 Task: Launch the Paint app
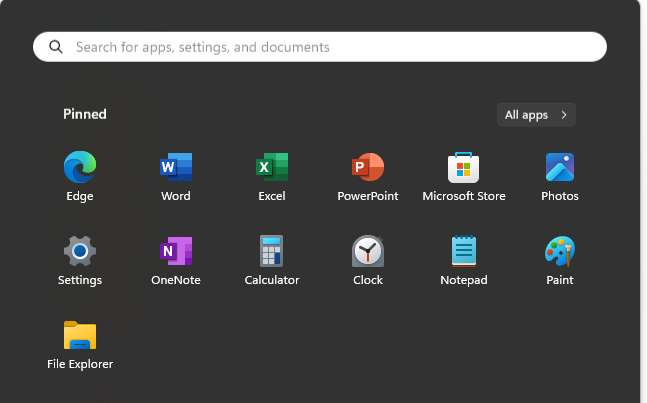(560, 251)
